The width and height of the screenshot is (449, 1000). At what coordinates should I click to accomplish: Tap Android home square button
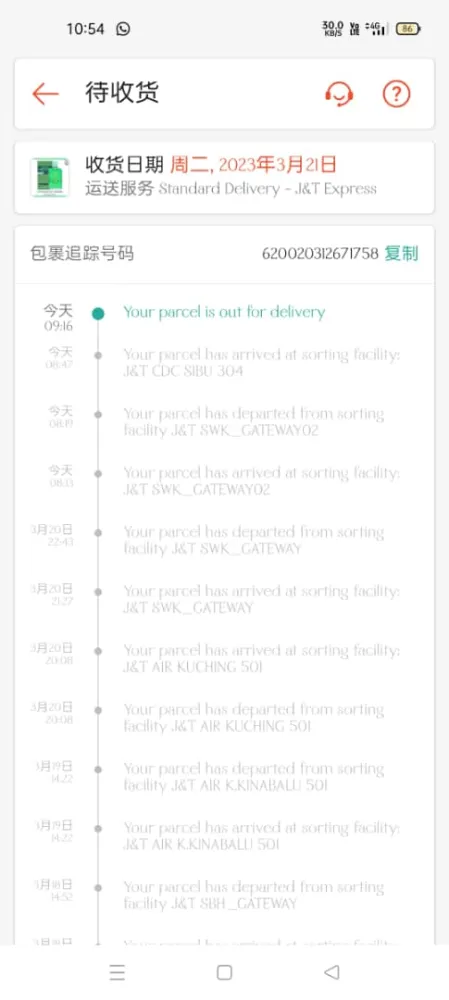click(224, 972)
